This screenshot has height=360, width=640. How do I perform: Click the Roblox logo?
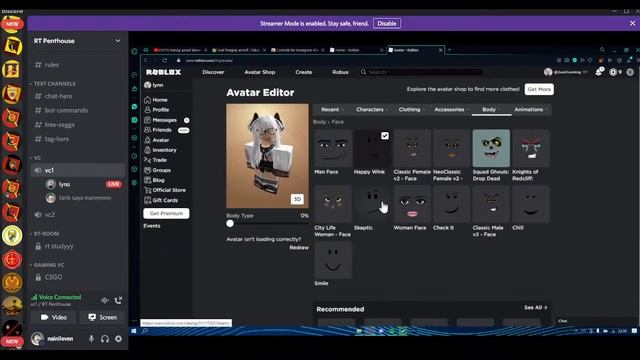[163, 72]
